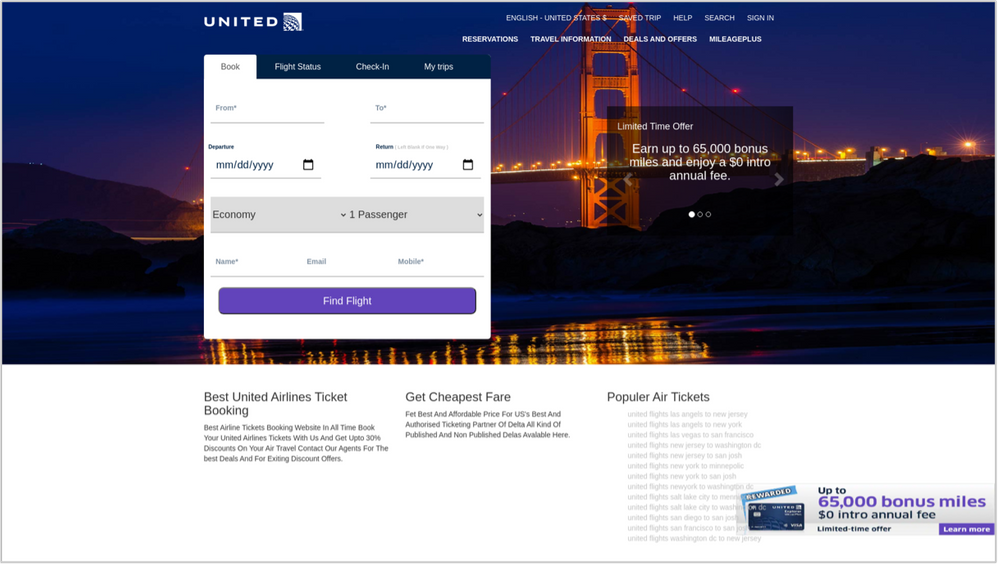Screen dimensions: 1000x566
Task: Open the Help link
Action: coord(682,18)
